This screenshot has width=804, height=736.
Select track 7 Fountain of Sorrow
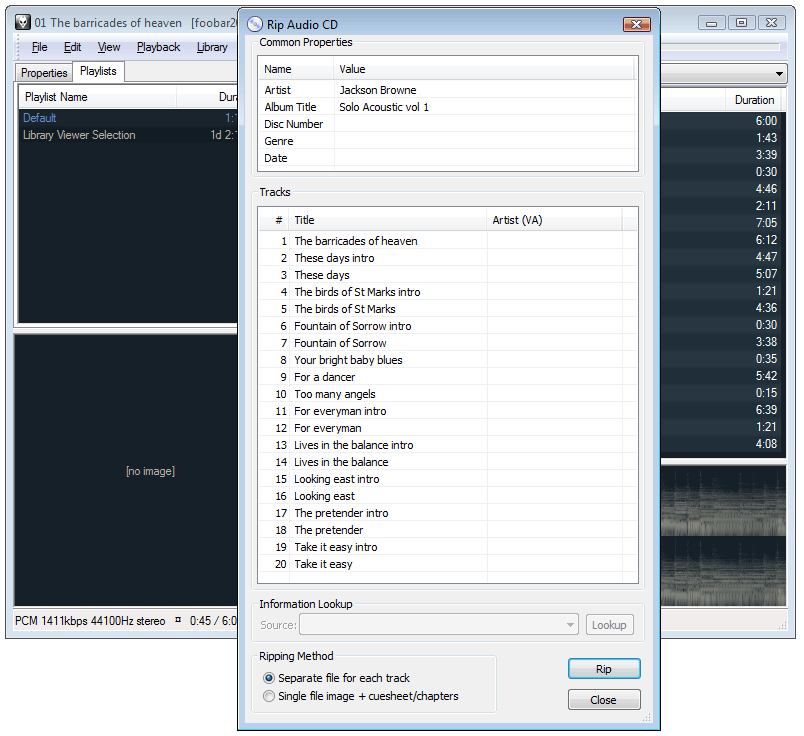click(x=448, y=343)
